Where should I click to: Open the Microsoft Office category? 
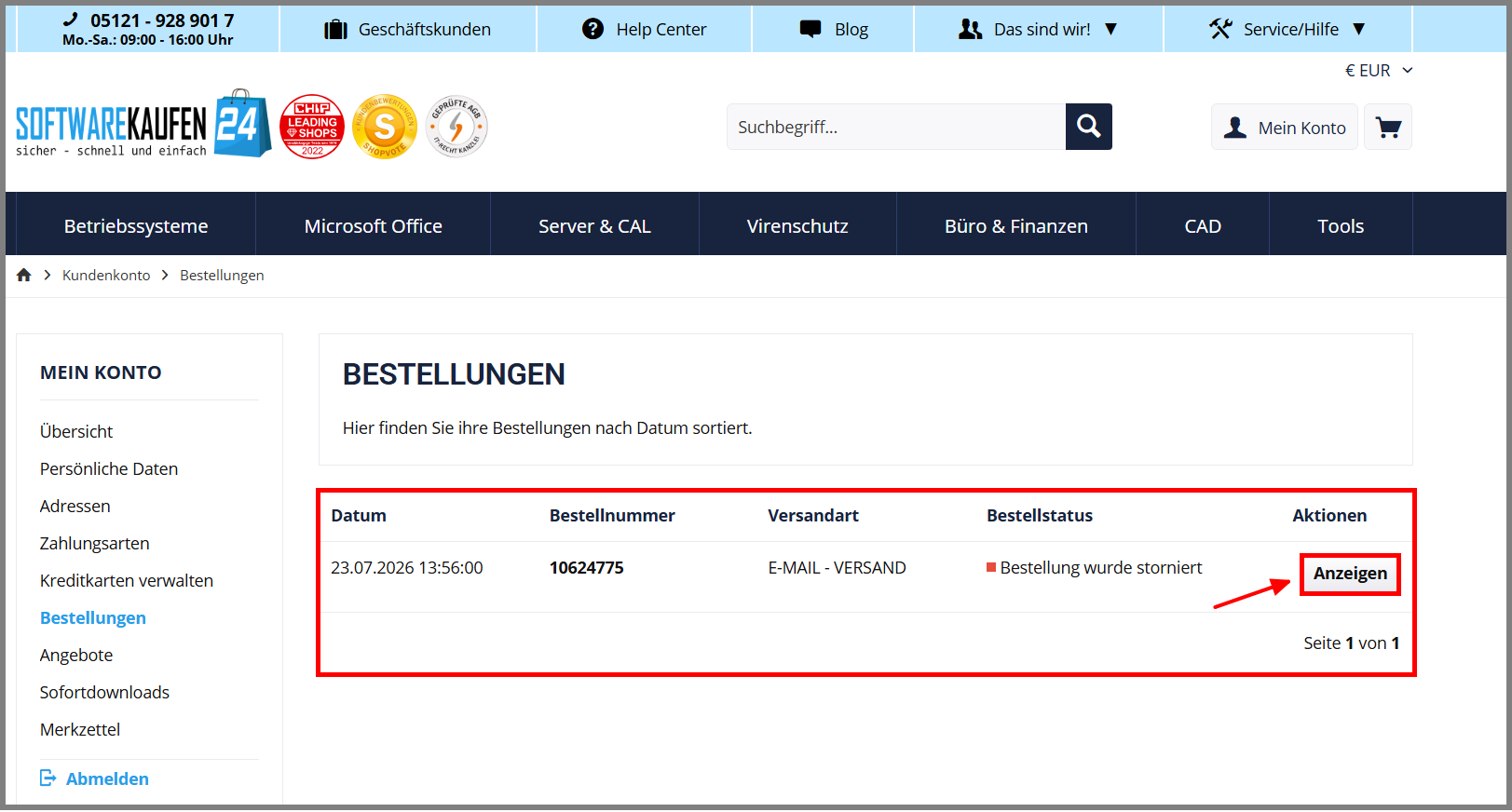374,226
